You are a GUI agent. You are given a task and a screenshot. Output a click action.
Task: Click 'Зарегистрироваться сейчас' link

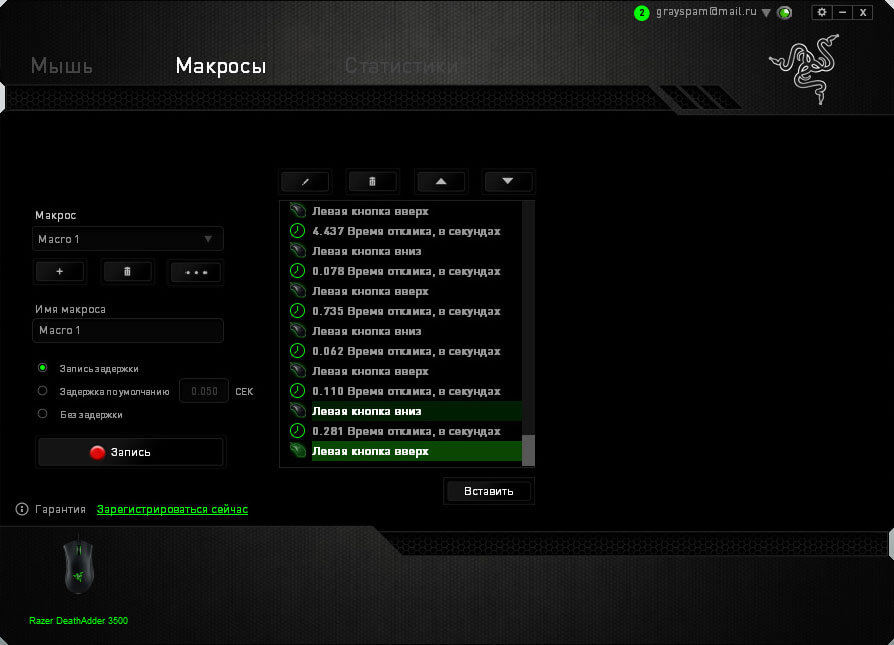pos(172,509)
